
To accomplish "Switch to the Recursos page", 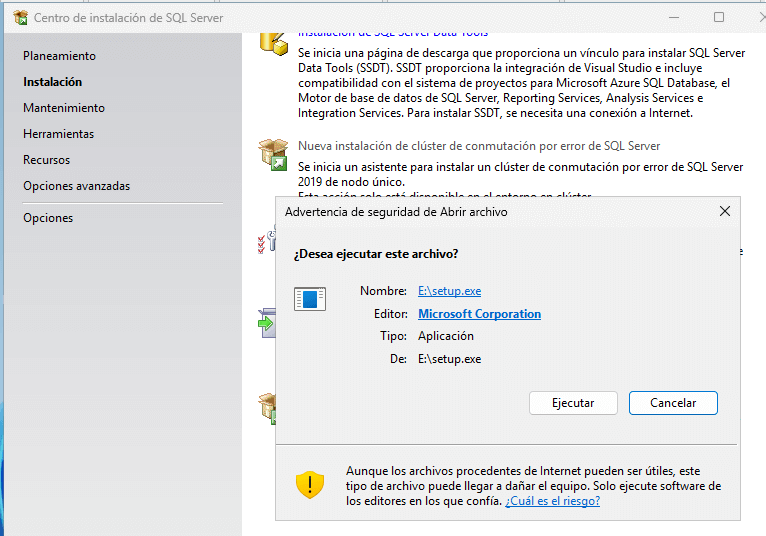I will coord(46,160).
